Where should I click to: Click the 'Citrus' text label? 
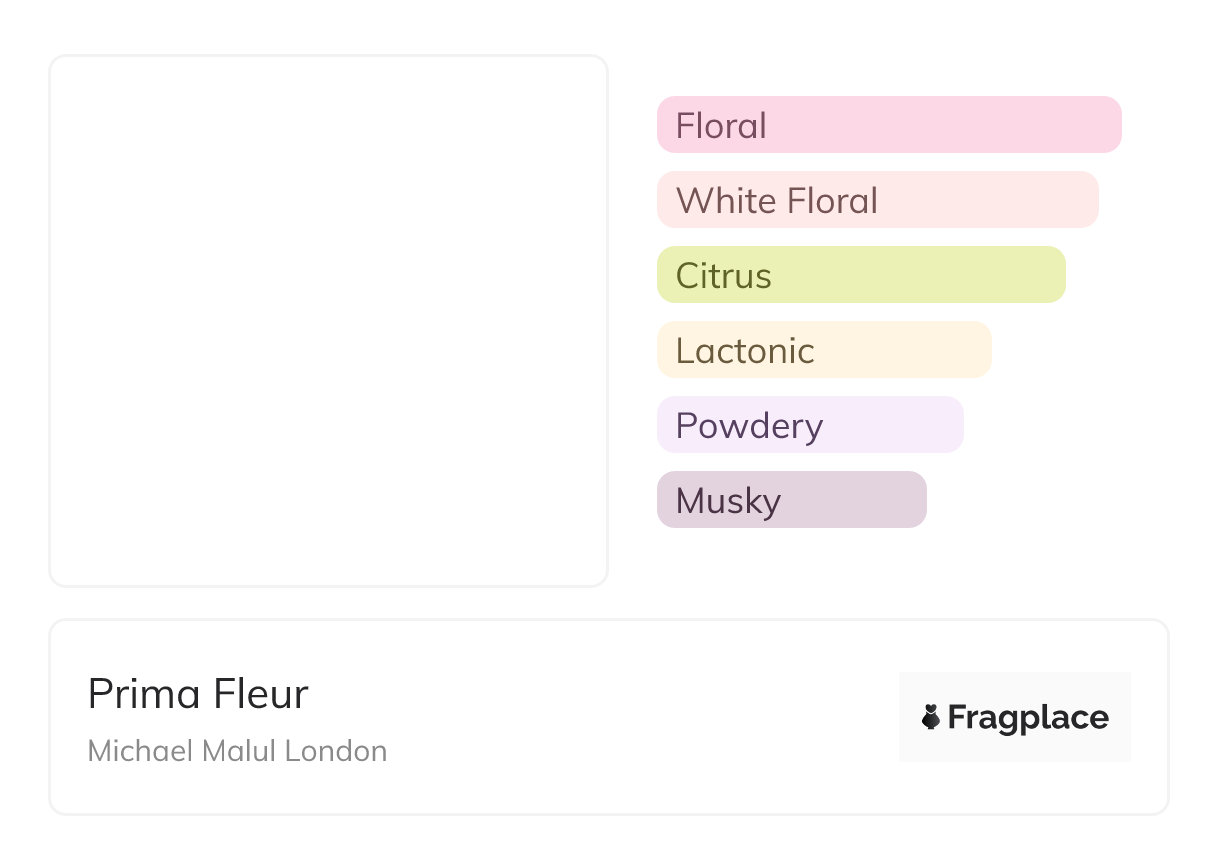(724, 276)
